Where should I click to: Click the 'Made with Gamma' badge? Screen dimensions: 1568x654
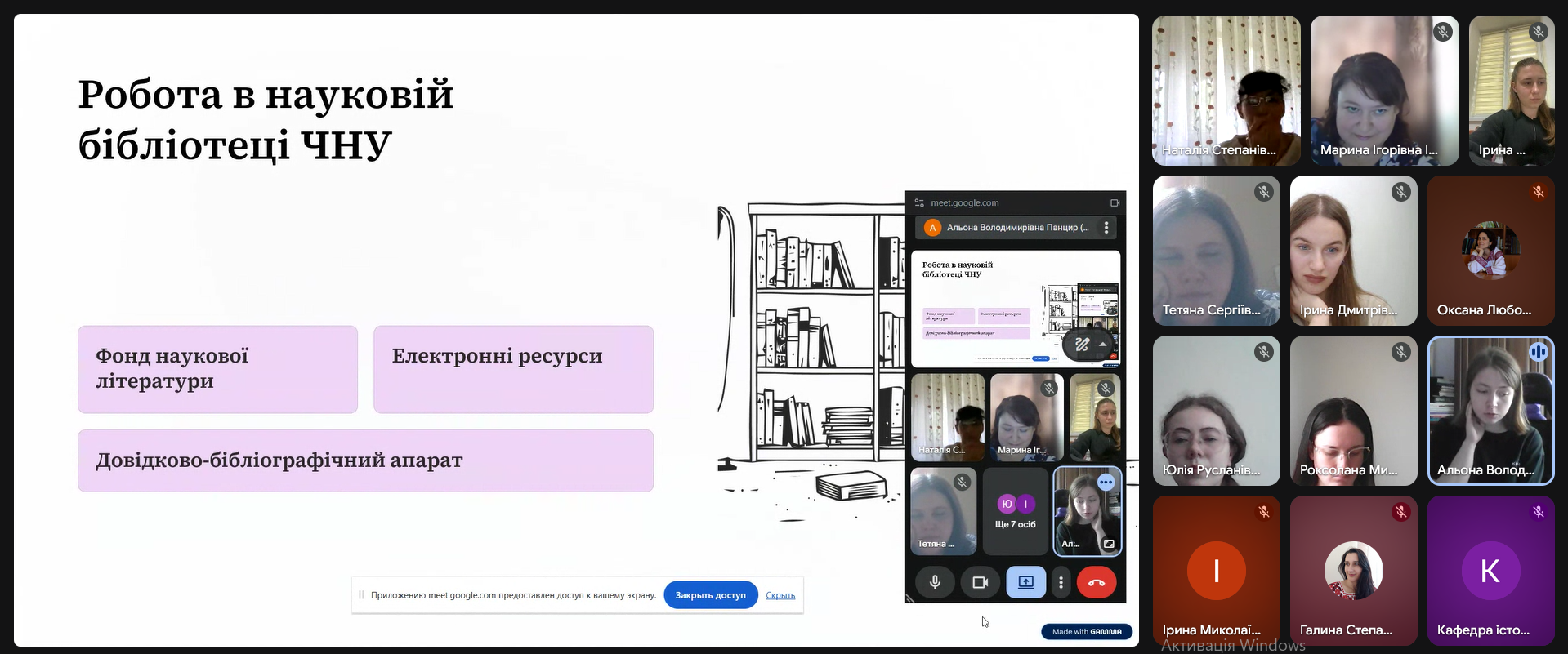pyautogui.click(x=1087, y=631)
